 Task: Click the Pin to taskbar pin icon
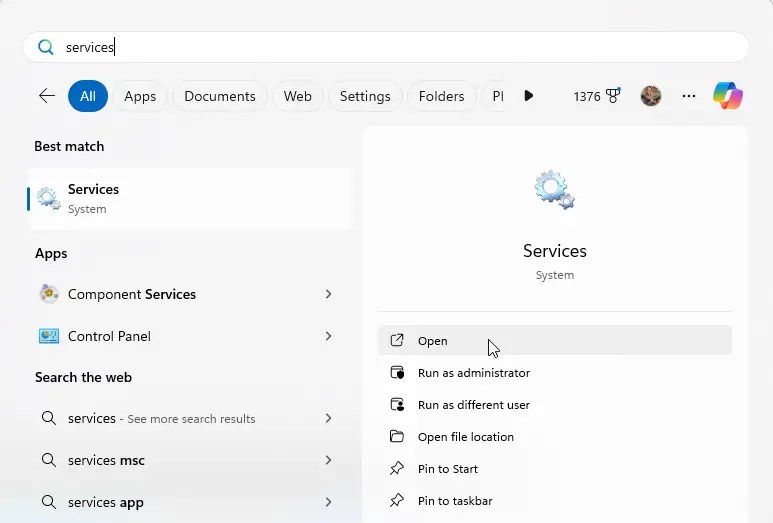[397, 501]
